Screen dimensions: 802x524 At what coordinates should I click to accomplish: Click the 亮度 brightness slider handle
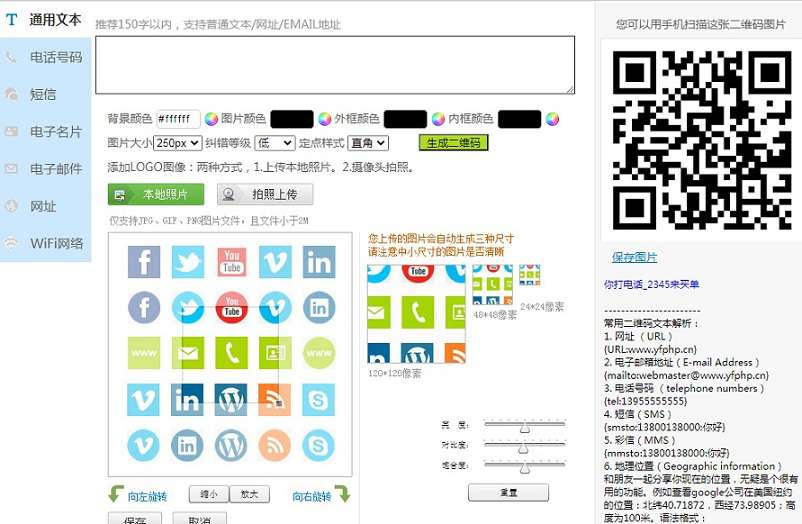point(525,427)
